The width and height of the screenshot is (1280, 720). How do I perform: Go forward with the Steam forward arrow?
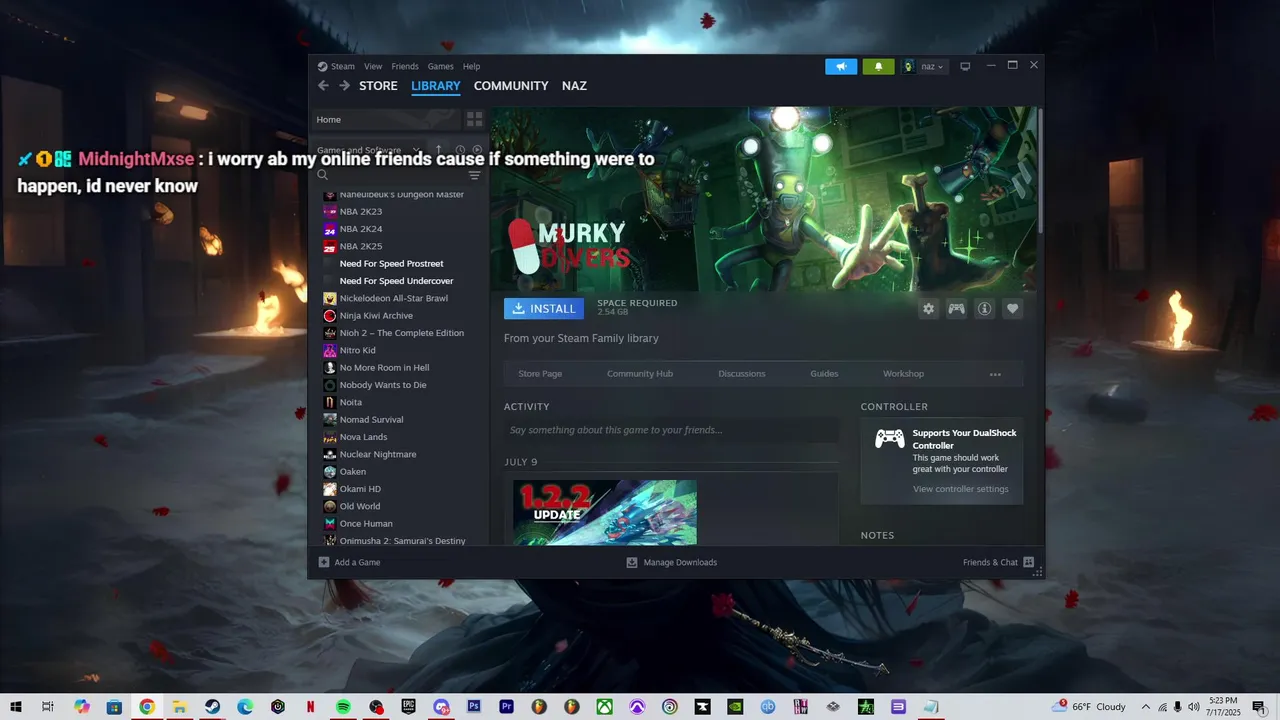(344, 86)
